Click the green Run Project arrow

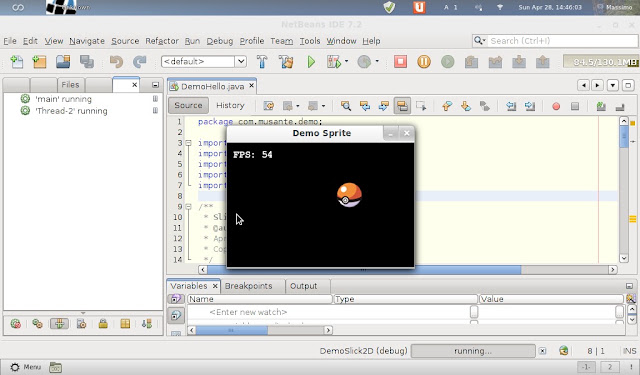click(x=311, y=62)
